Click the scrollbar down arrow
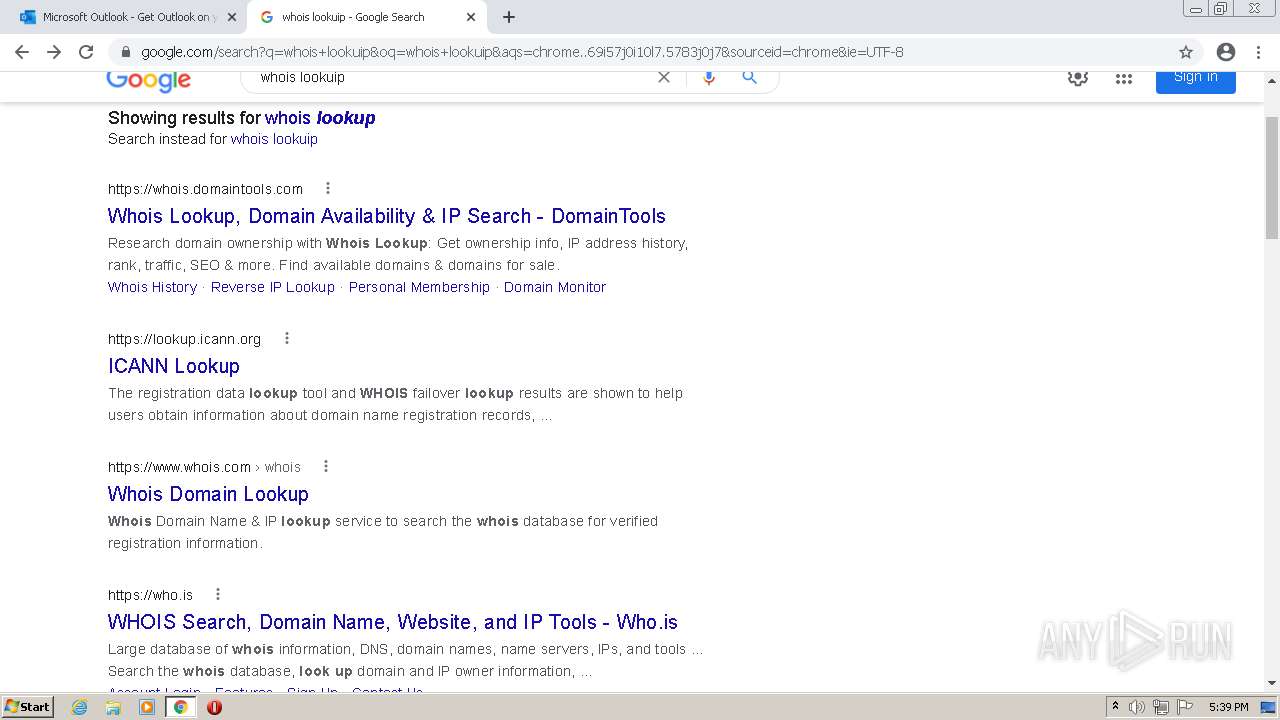1280x720 pixels. pyautogui.click(x=1272, y=683)
